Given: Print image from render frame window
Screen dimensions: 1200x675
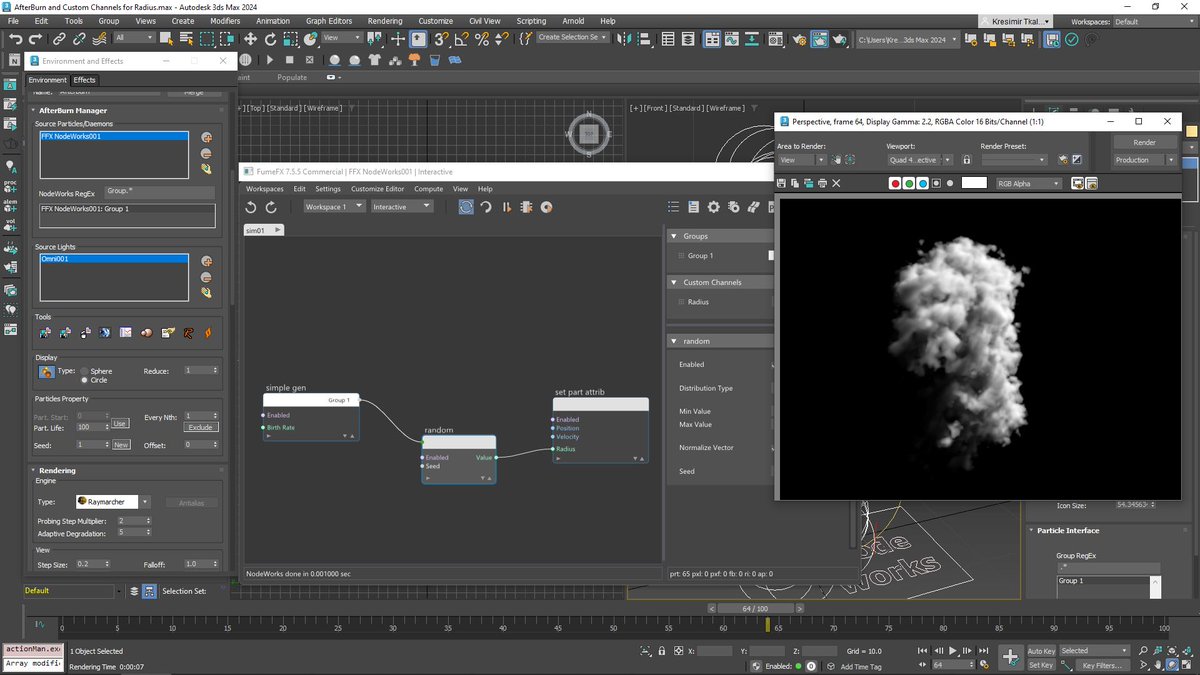Looking at the screenshot, I should click(x=822, y=183).
